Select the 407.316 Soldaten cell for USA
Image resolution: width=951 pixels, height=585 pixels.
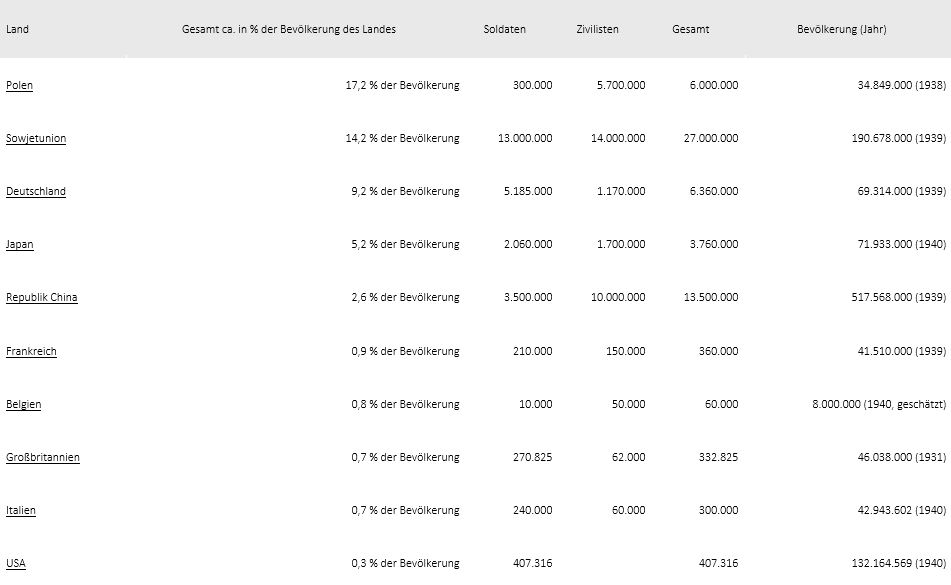point(533,563)
